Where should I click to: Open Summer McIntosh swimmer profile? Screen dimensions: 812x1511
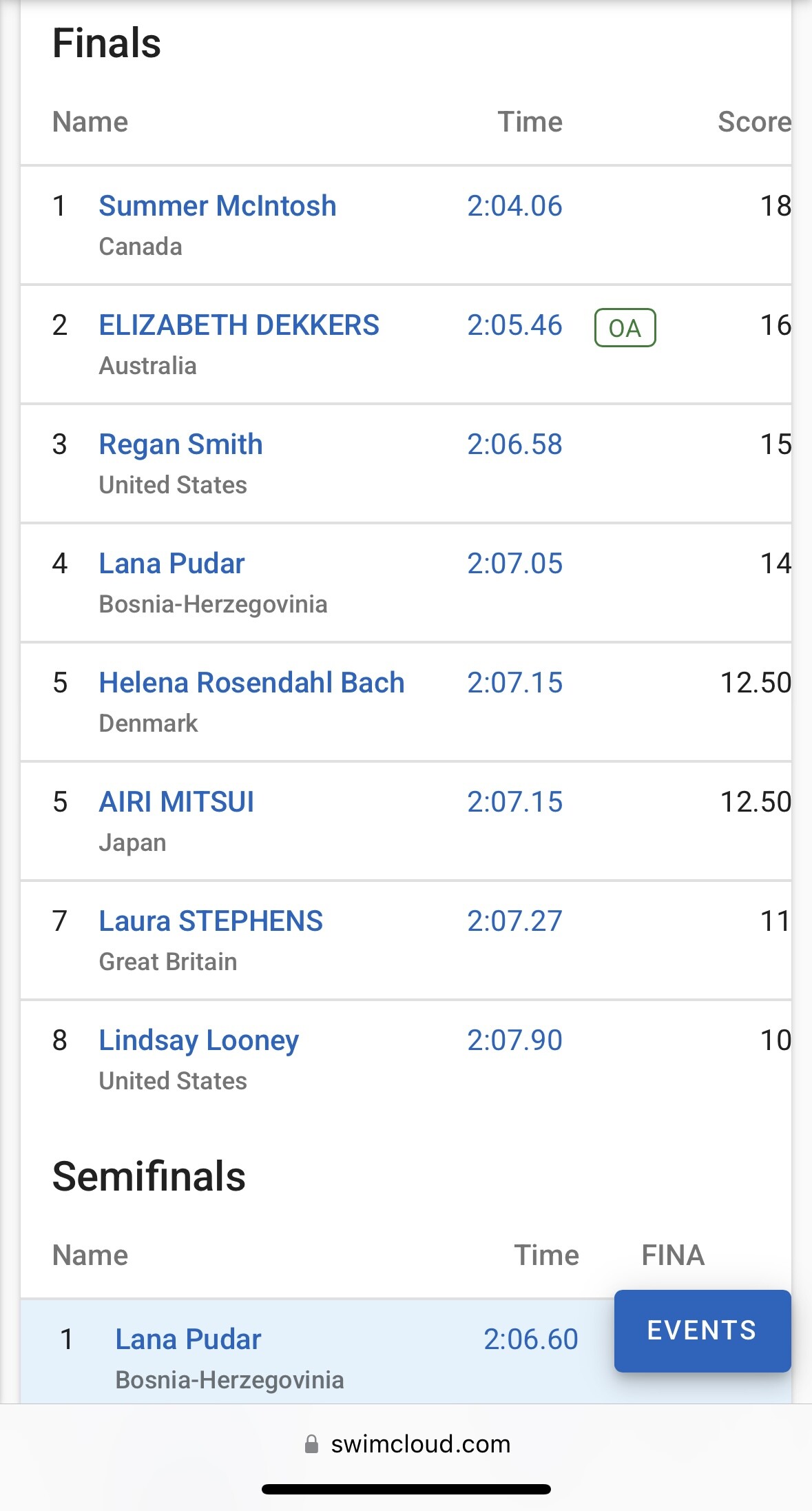click(x=217, y=206)
